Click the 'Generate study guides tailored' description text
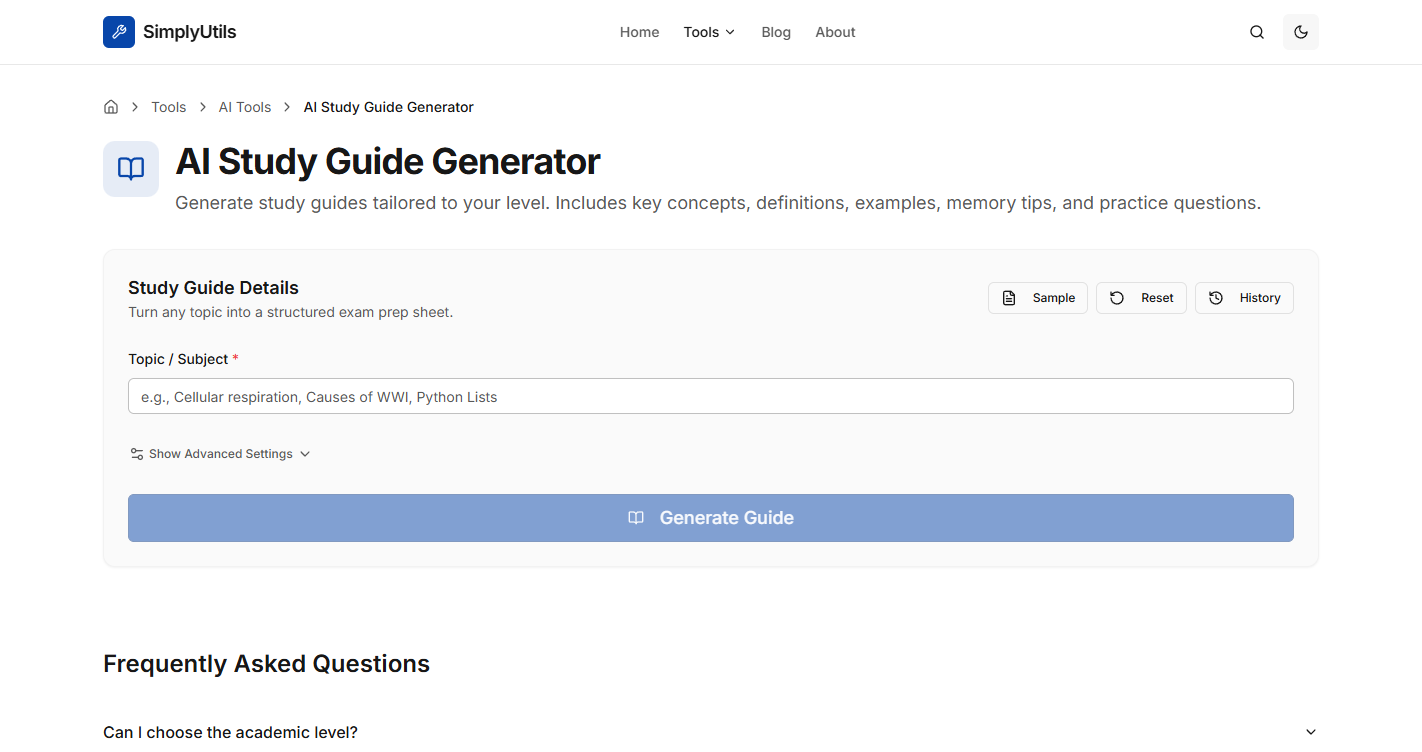1422x752 pixels. [718, 203]
